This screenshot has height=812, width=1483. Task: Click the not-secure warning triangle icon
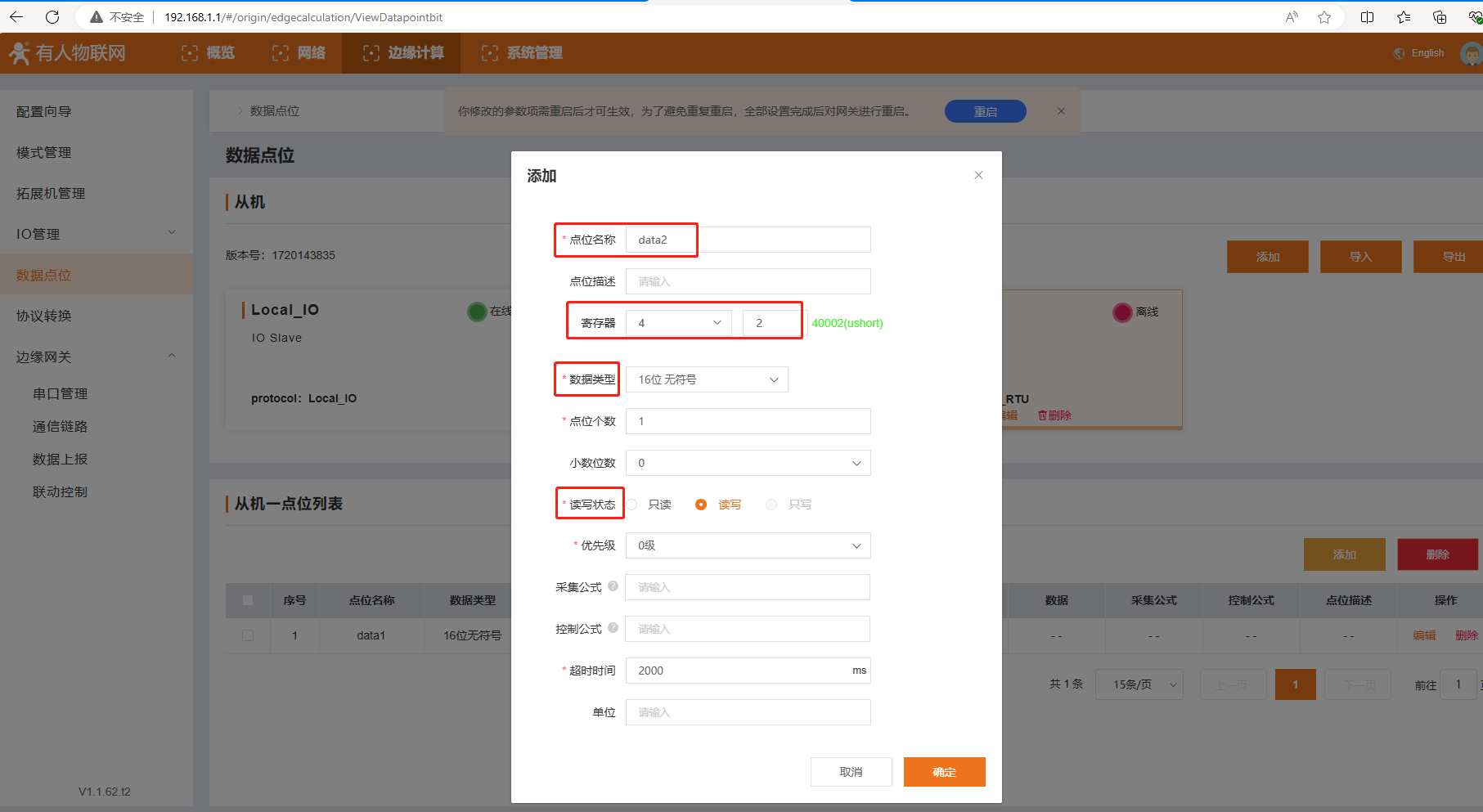tap(97, 17)
